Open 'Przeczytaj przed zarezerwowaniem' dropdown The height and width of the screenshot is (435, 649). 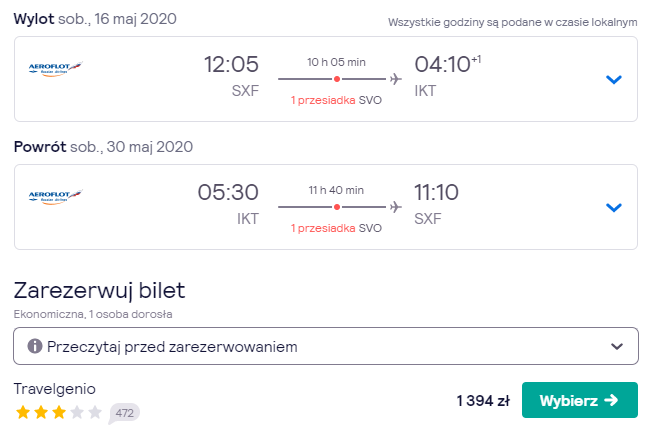(326, 346)
